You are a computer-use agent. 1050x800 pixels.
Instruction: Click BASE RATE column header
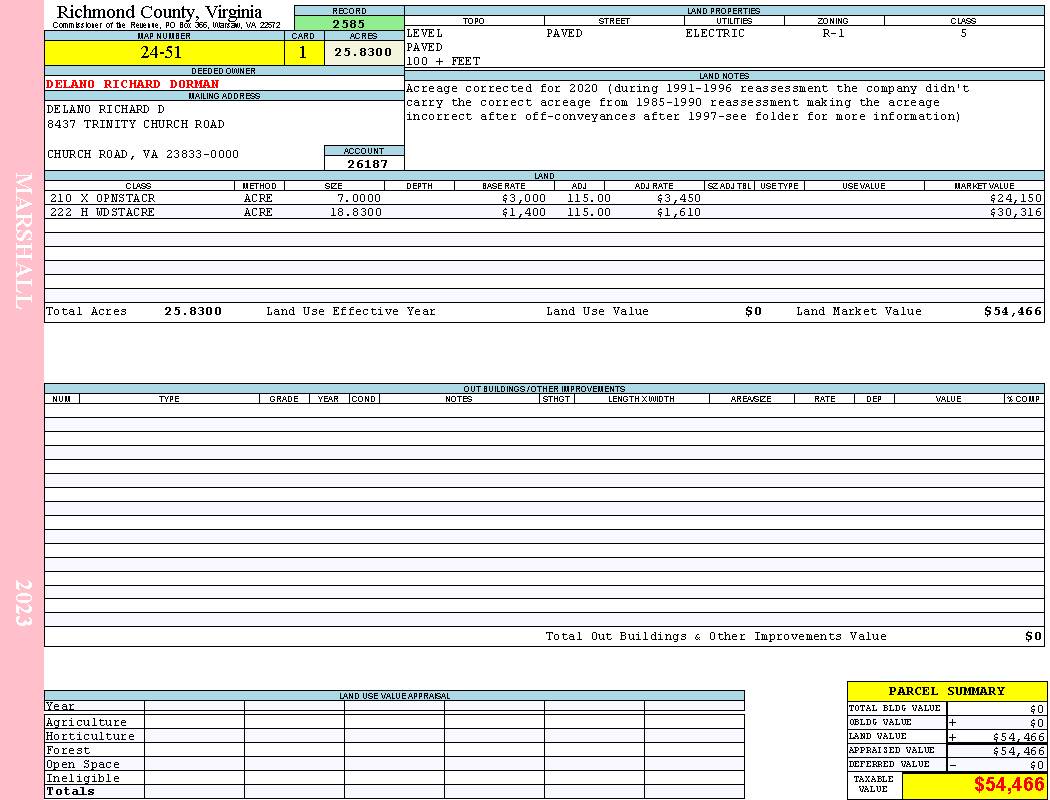point(504,186)
